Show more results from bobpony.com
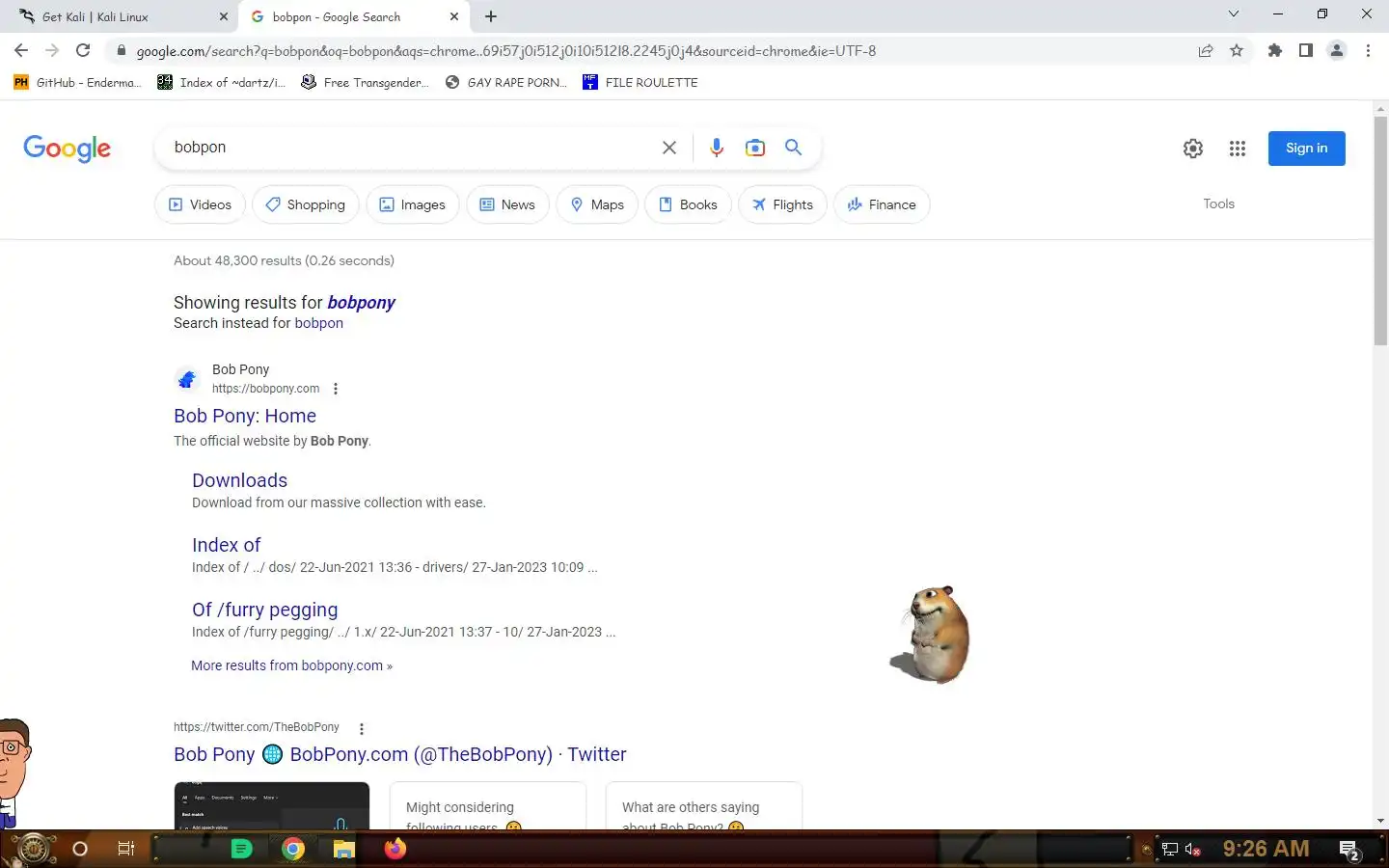This screenshot has width=1389, height=868. [x=291, y=665]
